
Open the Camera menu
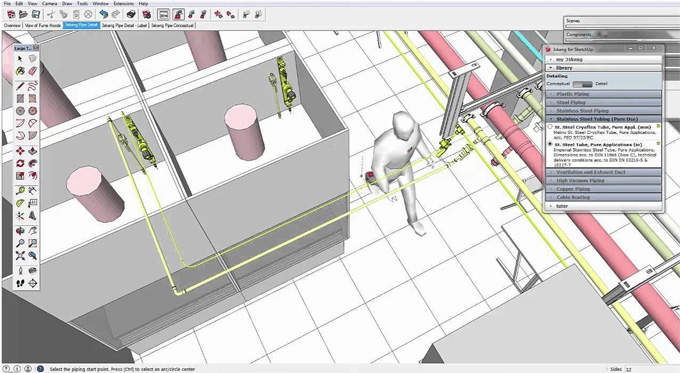click(49, 3)
